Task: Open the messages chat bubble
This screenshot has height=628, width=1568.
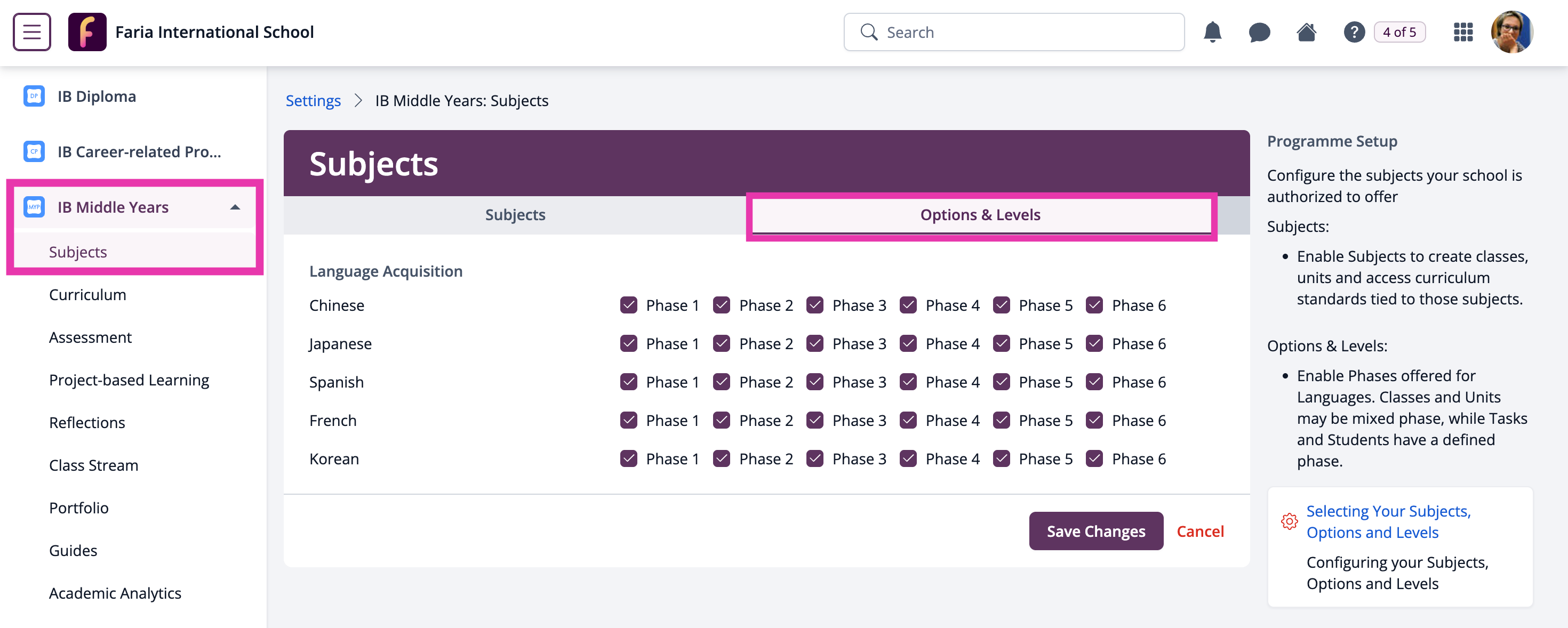Action: click(x=1259, y=31)
